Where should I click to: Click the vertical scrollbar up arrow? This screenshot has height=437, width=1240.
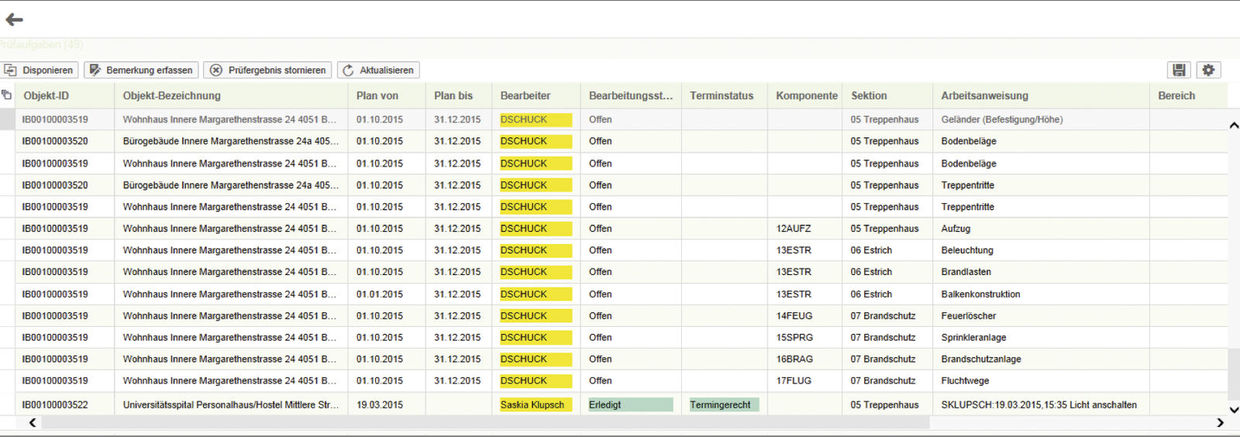coord(1232,124)
